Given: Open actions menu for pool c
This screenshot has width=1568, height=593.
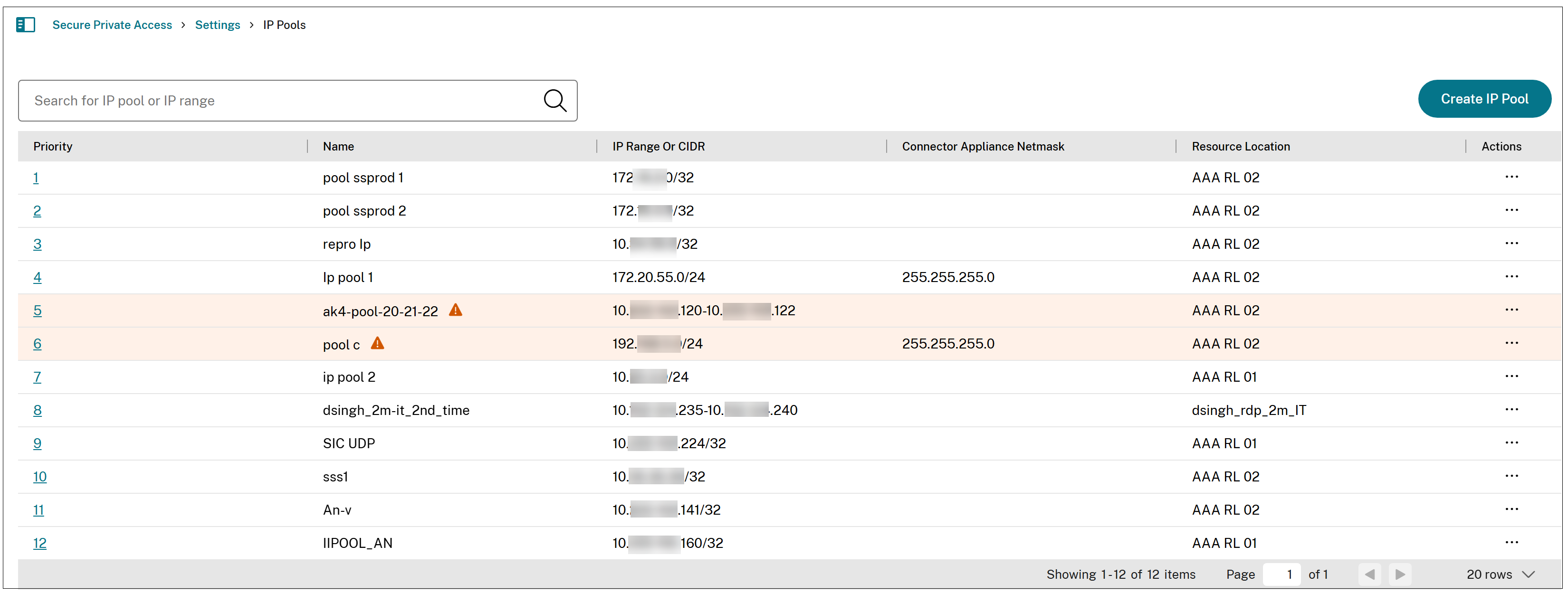Looking at the screenshot, I should (1511, 343).
